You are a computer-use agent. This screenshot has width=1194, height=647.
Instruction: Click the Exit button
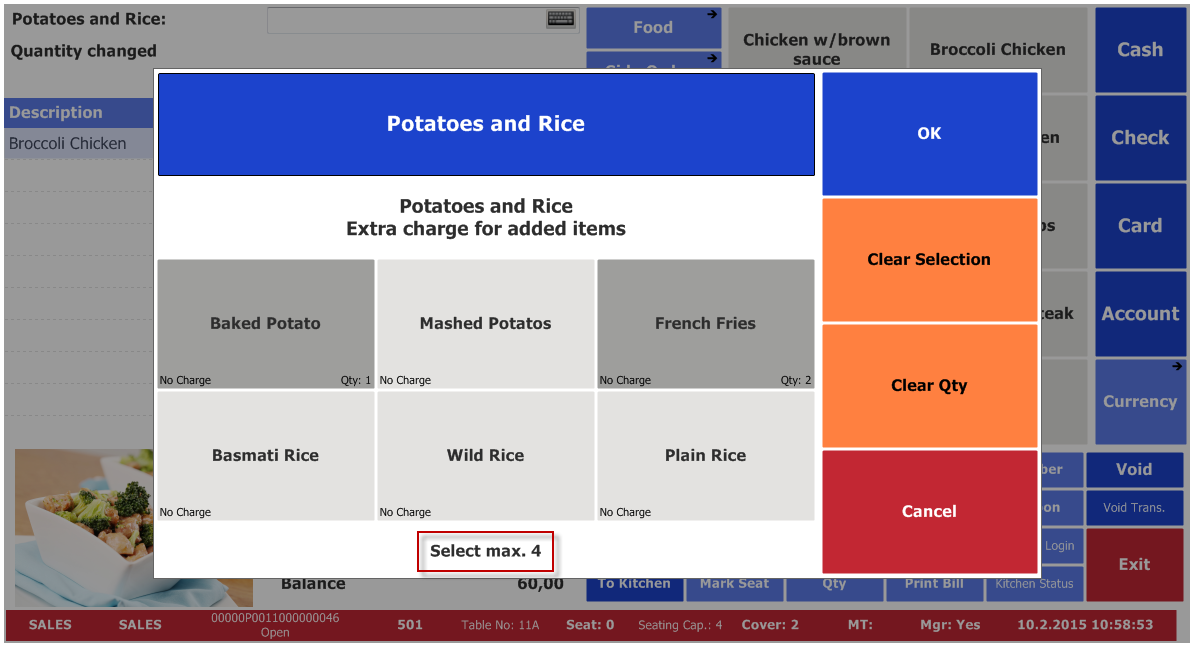click(x=1134, y=564)
